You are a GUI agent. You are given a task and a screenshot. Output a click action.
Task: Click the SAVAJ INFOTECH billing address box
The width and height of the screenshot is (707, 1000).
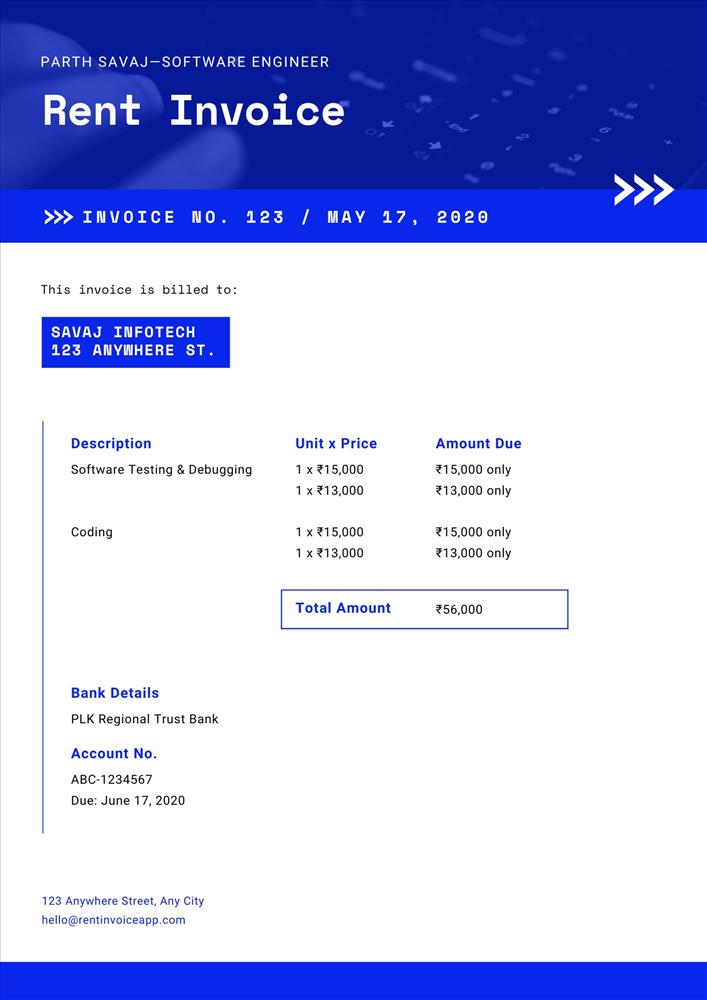click(x=135, y=342)
